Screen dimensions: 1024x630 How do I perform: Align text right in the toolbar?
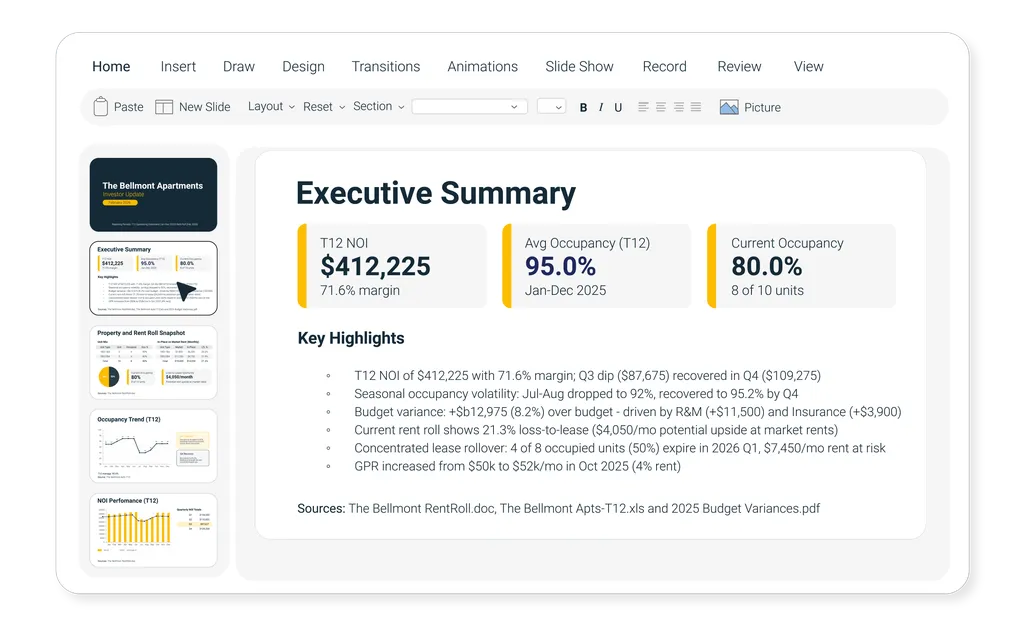[x=678, y=107]
